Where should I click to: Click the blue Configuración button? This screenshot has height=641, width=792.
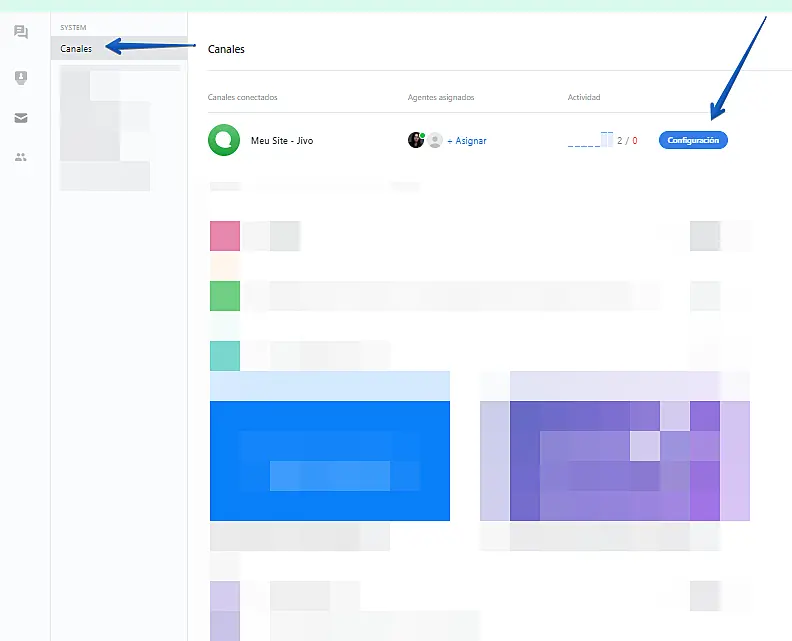point(693,140)
